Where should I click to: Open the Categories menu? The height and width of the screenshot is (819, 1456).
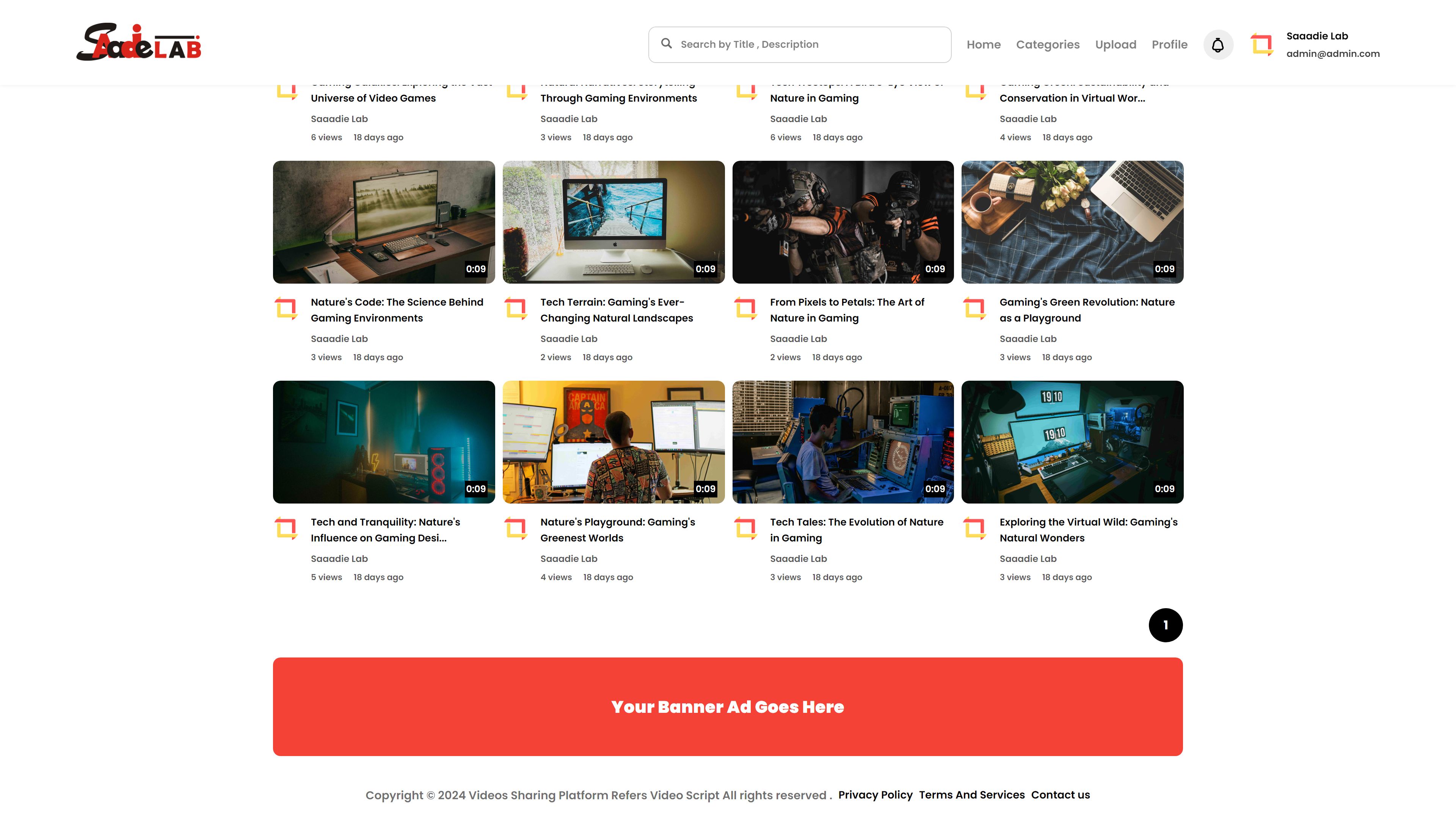coord(1047,45)
